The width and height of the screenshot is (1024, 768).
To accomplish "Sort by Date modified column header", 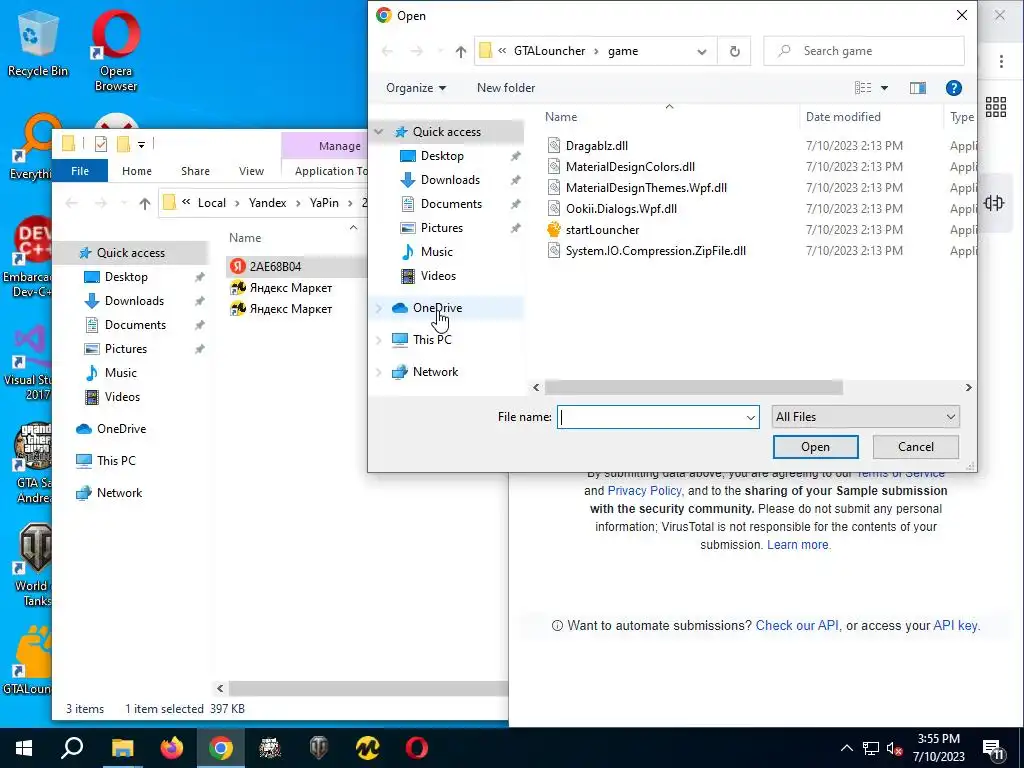I will click(843, 117).
